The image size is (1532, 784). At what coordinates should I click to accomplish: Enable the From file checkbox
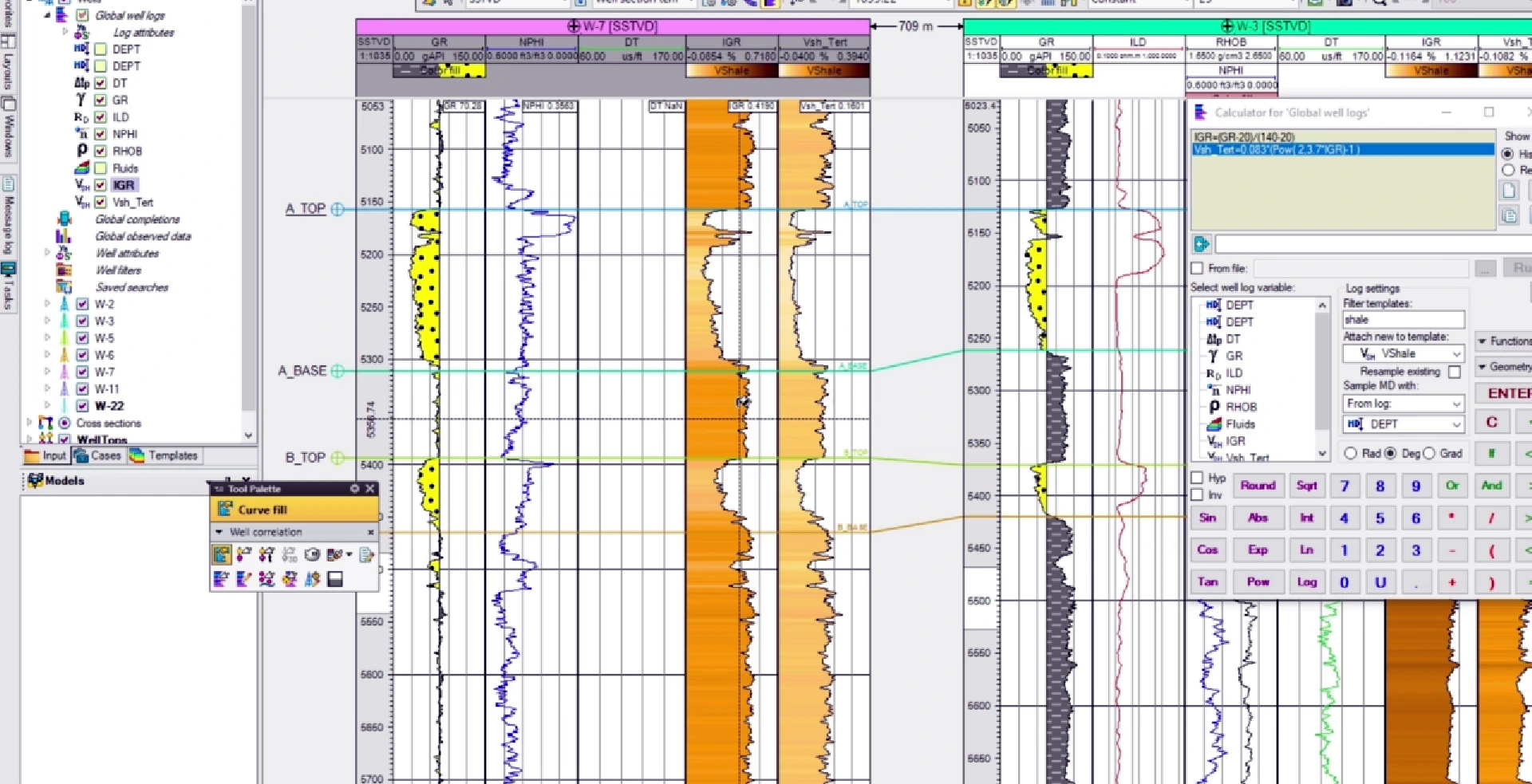point(1197,269)
